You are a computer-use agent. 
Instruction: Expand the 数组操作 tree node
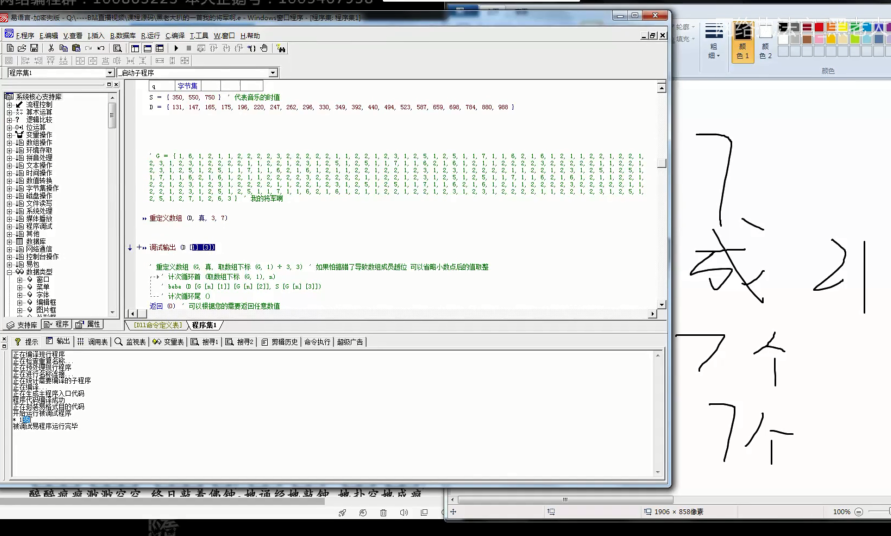(10, 142)
